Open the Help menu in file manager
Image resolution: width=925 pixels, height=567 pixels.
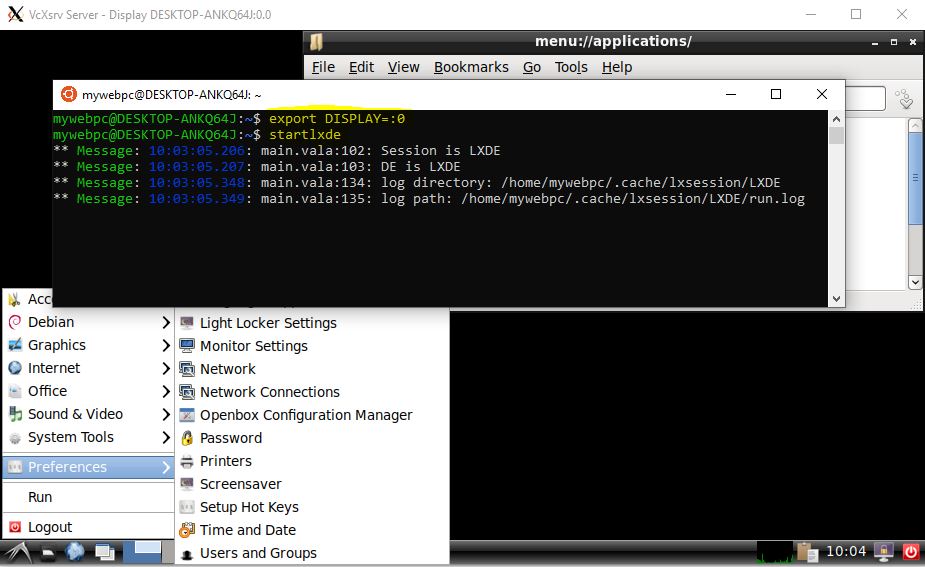click(617, 67)
